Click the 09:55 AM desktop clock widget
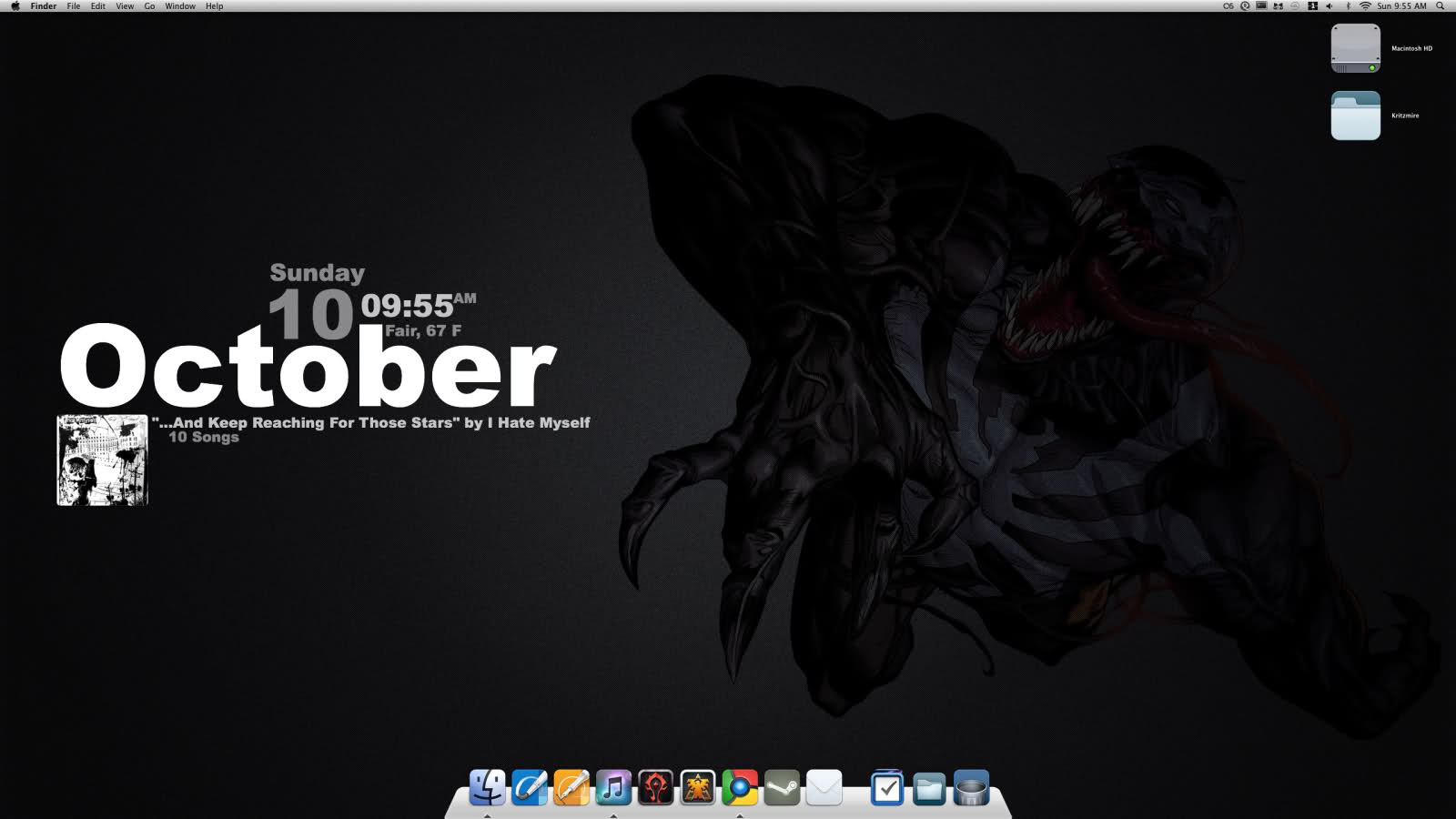The image size is (1456, 819). point(419,305)
